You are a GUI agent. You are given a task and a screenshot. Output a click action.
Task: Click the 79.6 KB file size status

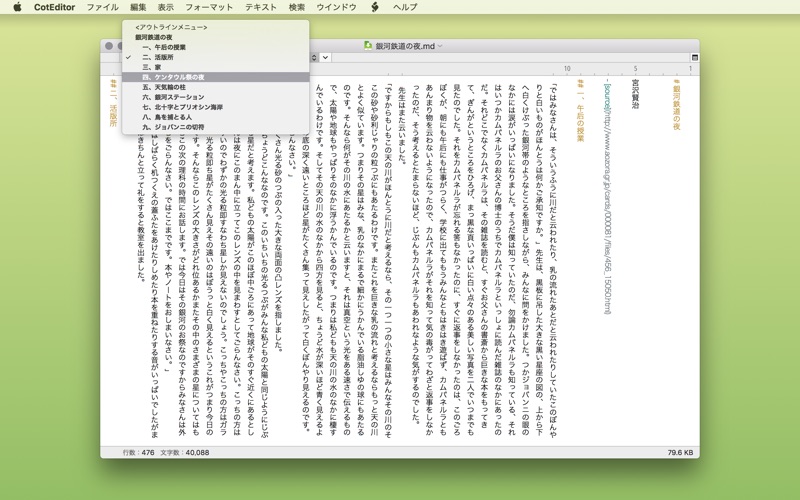(680, 452)
